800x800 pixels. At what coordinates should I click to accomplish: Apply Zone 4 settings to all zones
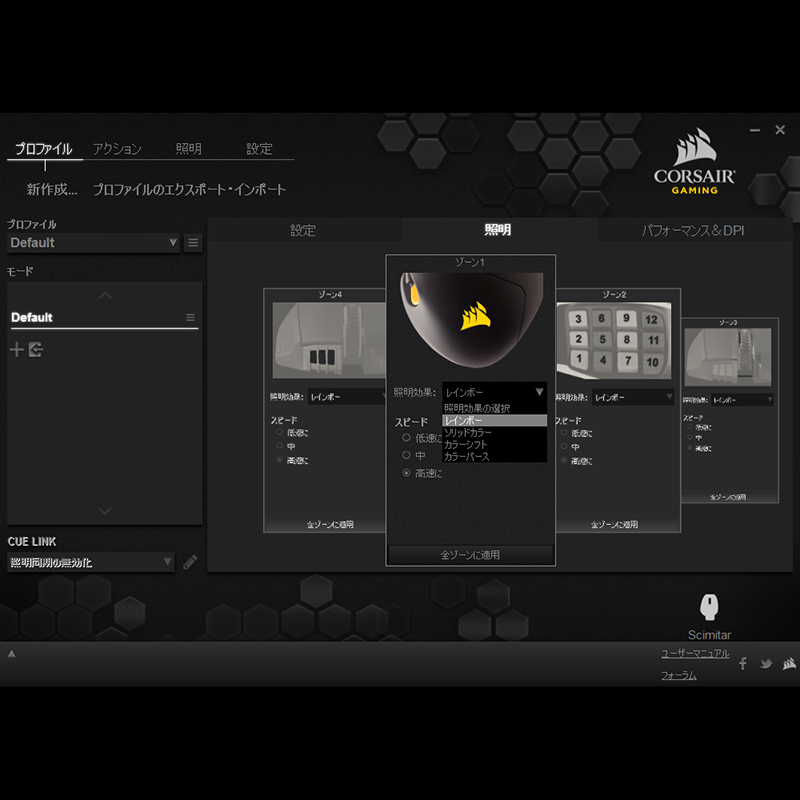330,524
